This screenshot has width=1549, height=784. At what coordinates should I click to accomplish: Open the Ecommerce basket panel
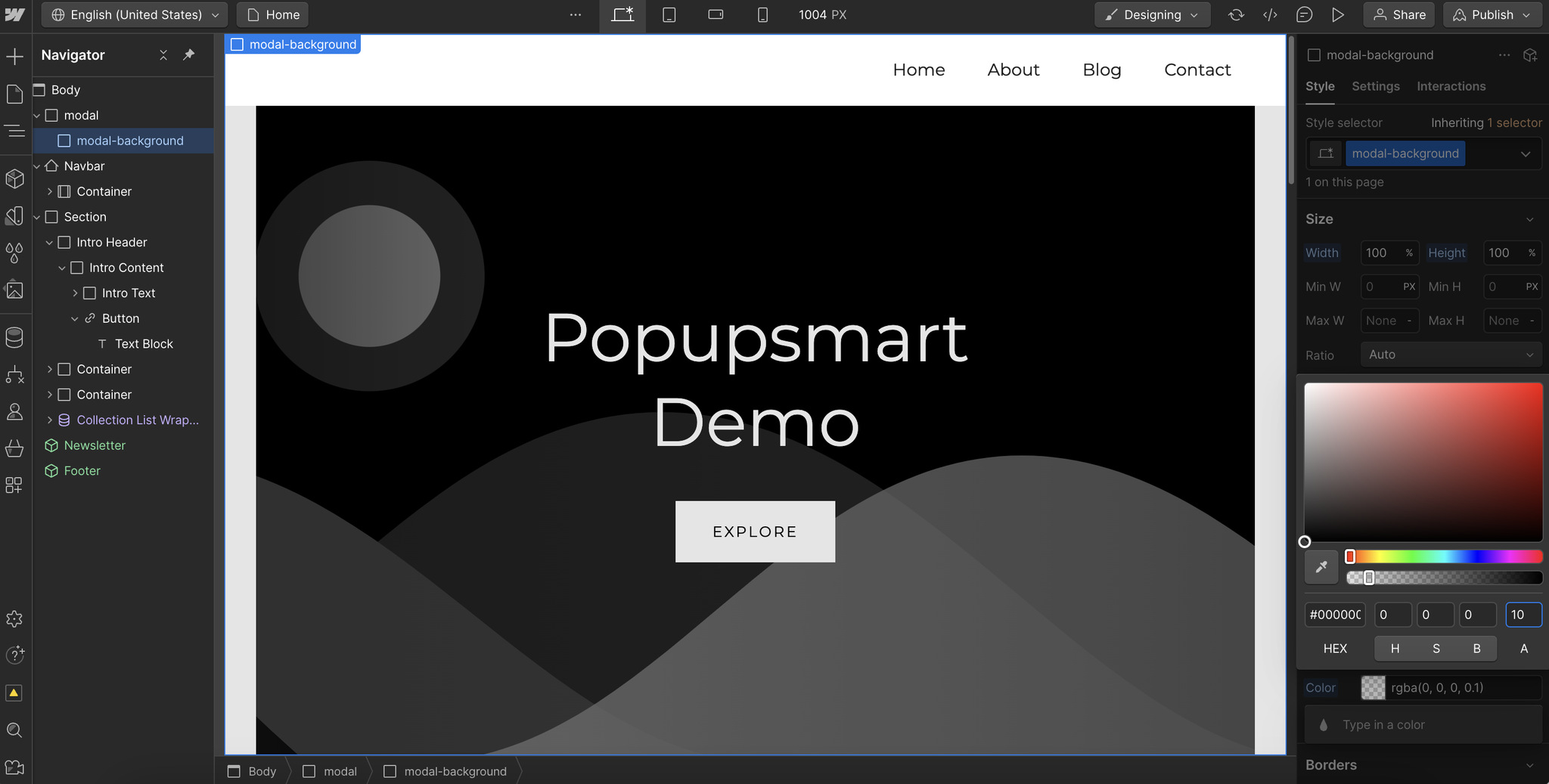15,448
